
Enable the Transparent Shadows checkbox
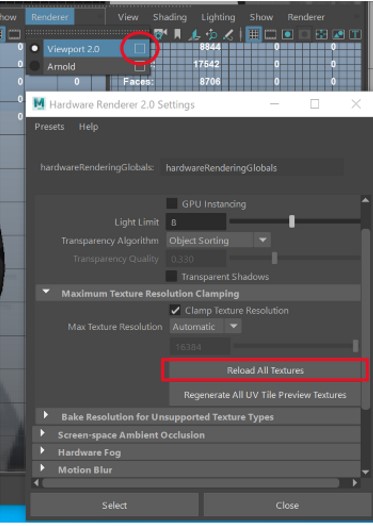171,276
